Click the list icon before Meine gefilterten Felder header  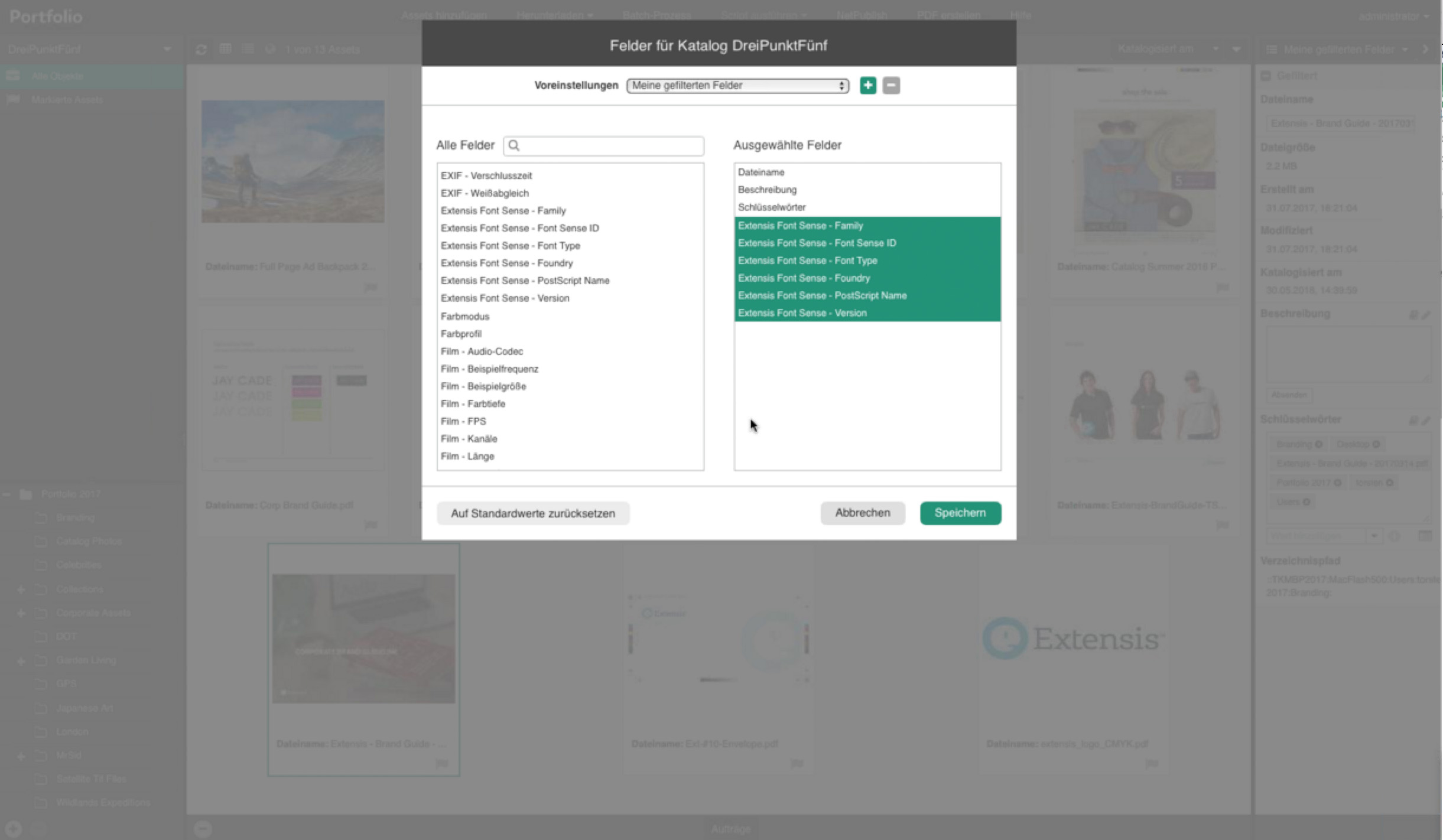tap(1271, 50)
